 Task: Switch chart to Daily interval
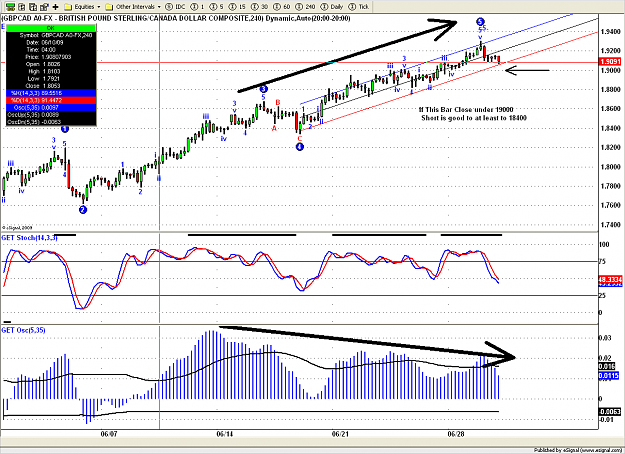click(332, 6)
